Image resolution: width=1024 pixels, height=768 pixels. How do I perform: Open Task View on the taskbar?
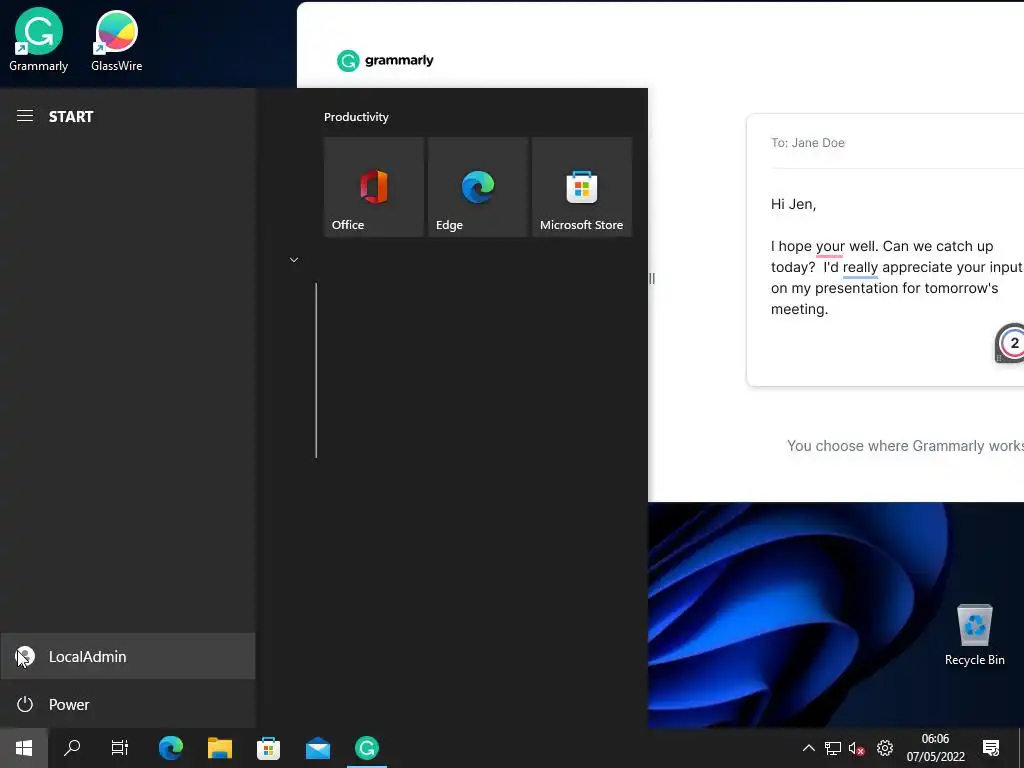[x=120, y=748]
